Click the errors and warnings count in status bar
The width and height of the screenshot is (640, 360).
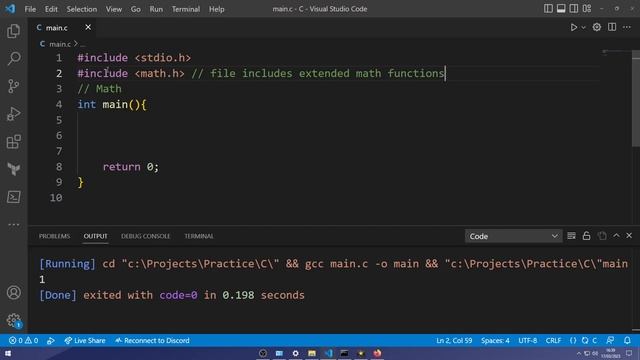pyautogui.click(x=24, y=340)
